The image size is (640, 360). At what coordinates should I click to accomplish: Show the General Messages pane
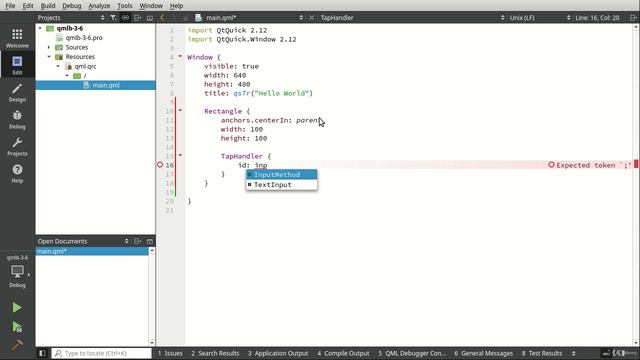(483, 353)
